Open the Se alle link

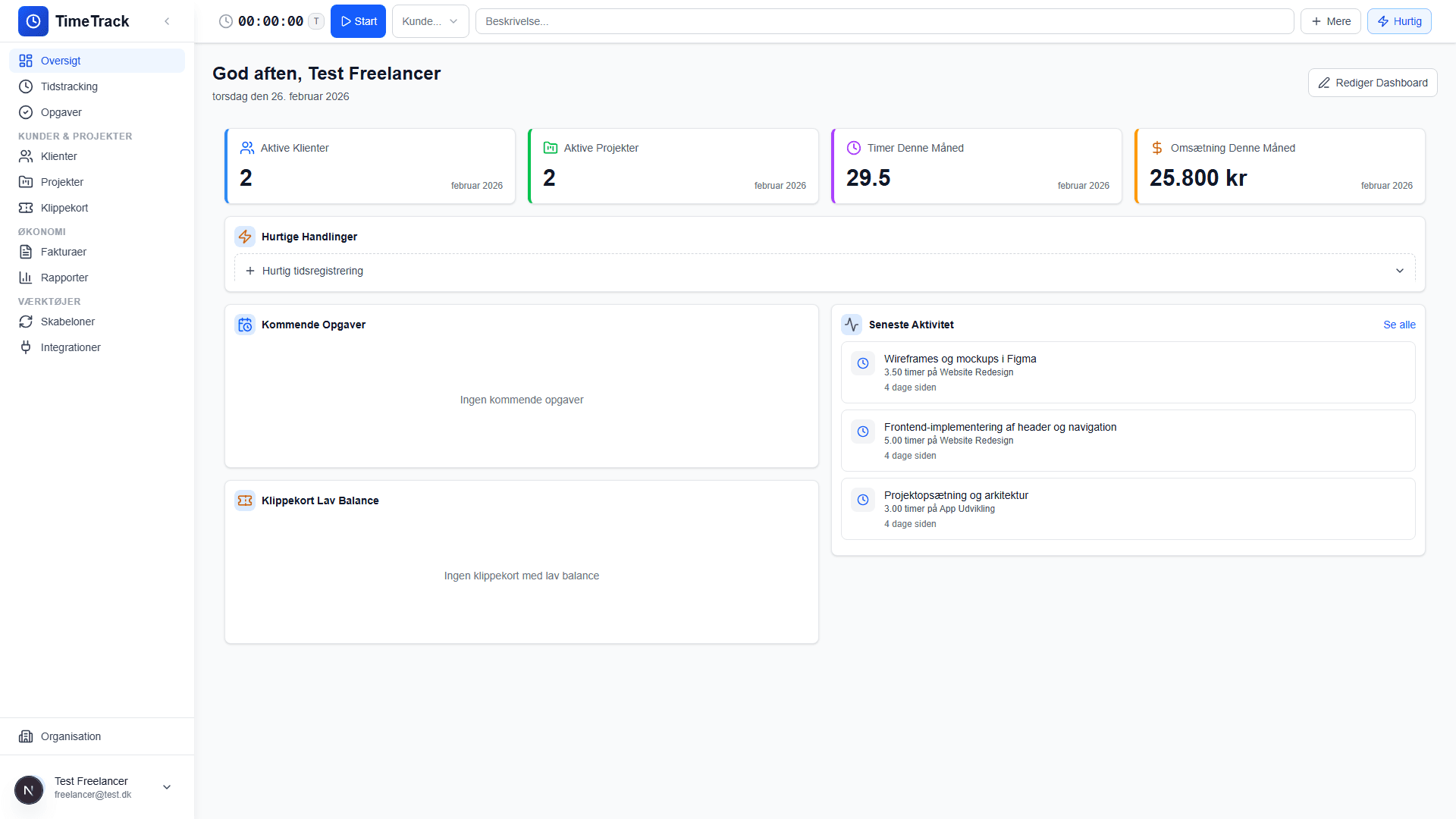1399,325
